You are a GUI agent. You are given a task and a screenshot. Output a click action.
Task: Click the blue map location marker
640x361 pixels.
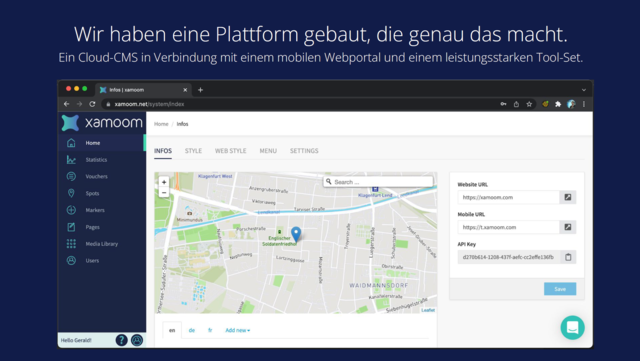tap(296, 234)
